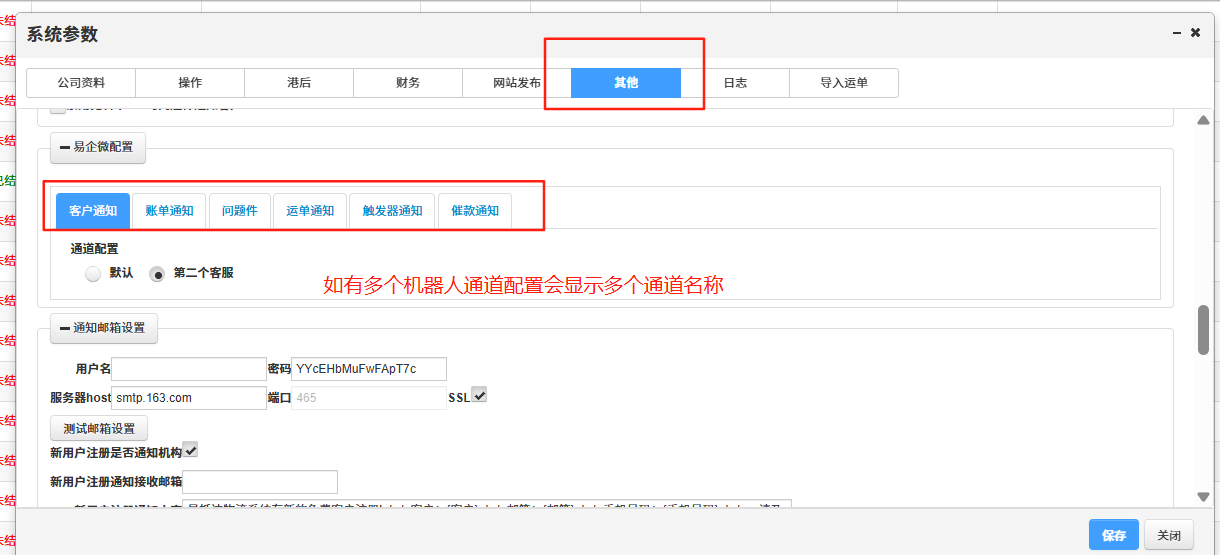The height and width of the screenshot is (555, 1220).
Task: Open the 触发器通知 tab
Action: 392,211
